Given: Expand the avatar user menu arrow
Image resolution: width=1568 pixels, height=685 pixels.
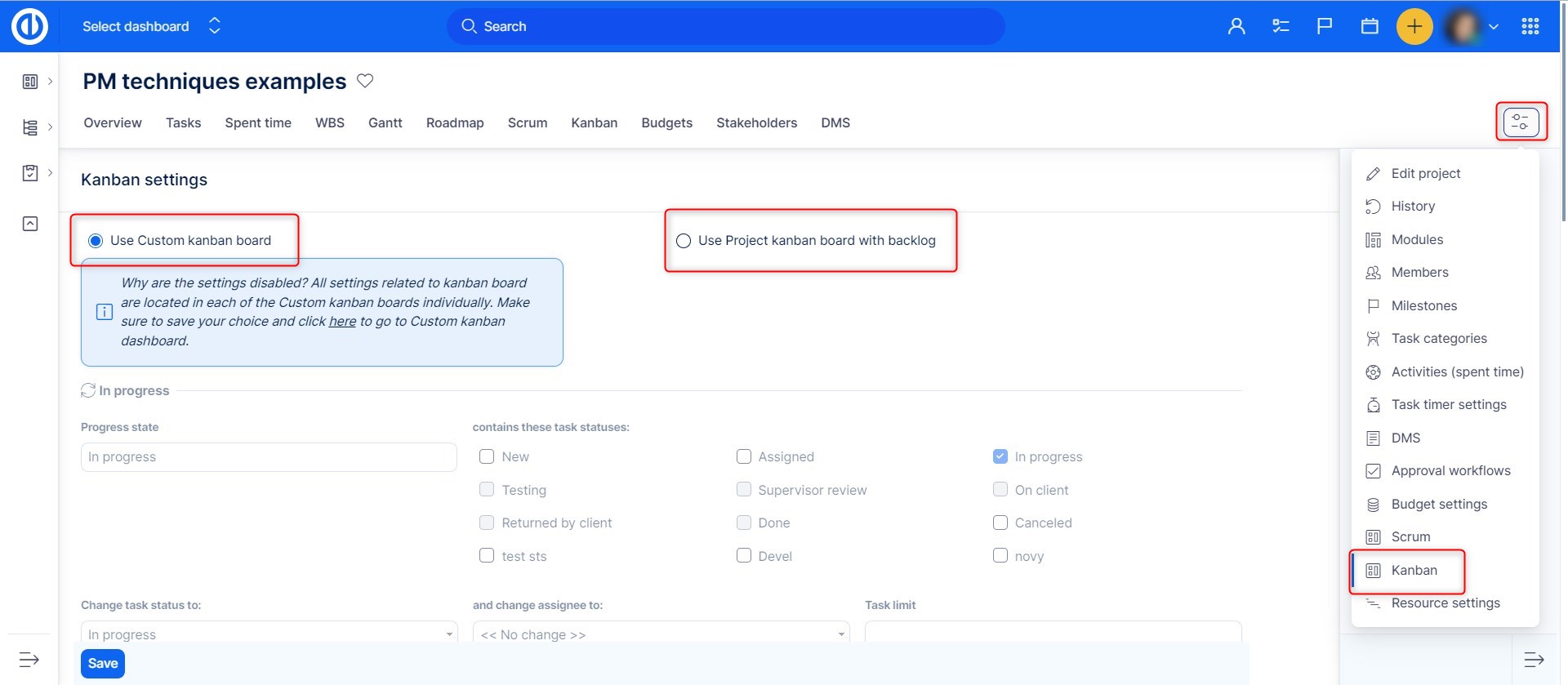Looking at the screenshot, I should point(1493,27).
